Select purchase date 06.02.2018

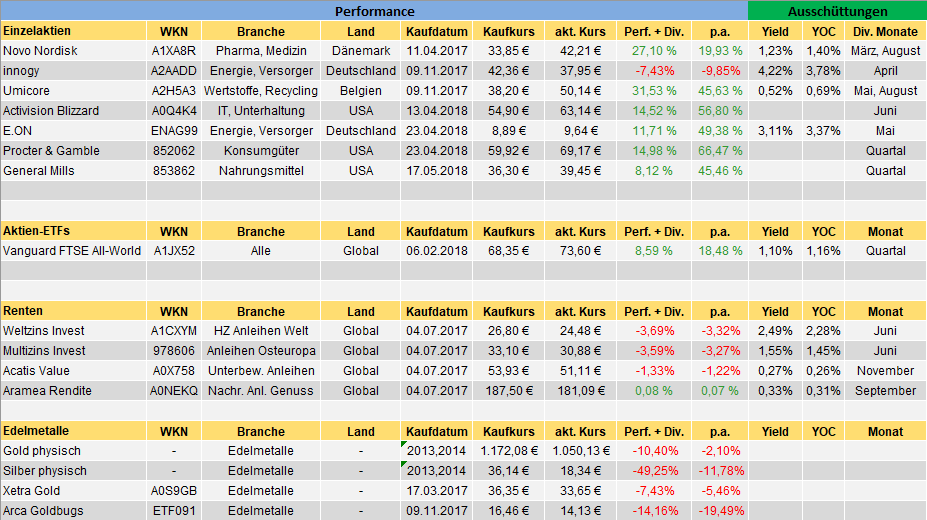436,251
